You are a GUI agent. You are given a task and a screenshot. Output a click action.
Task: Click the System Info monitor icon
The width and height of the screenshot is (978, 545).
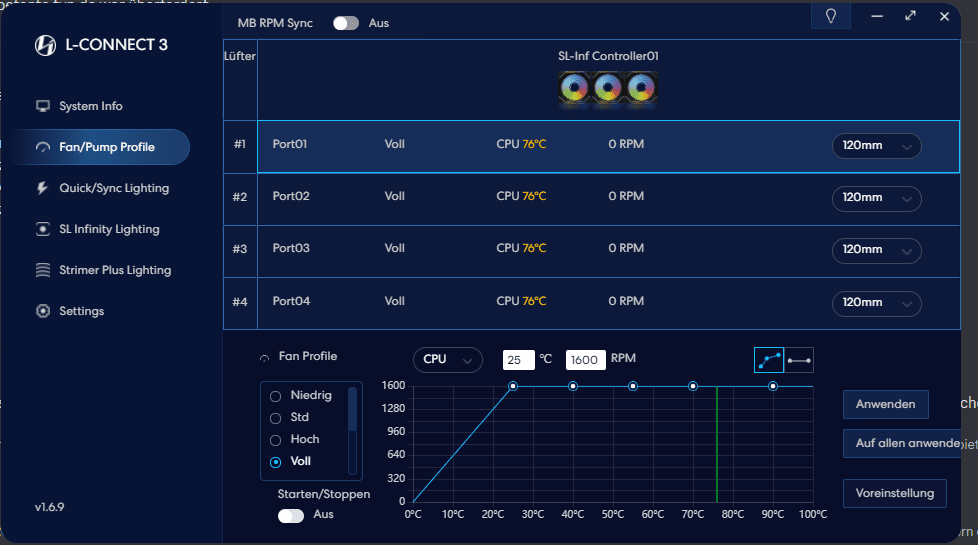pyautogui.click(x=43, y=106)
